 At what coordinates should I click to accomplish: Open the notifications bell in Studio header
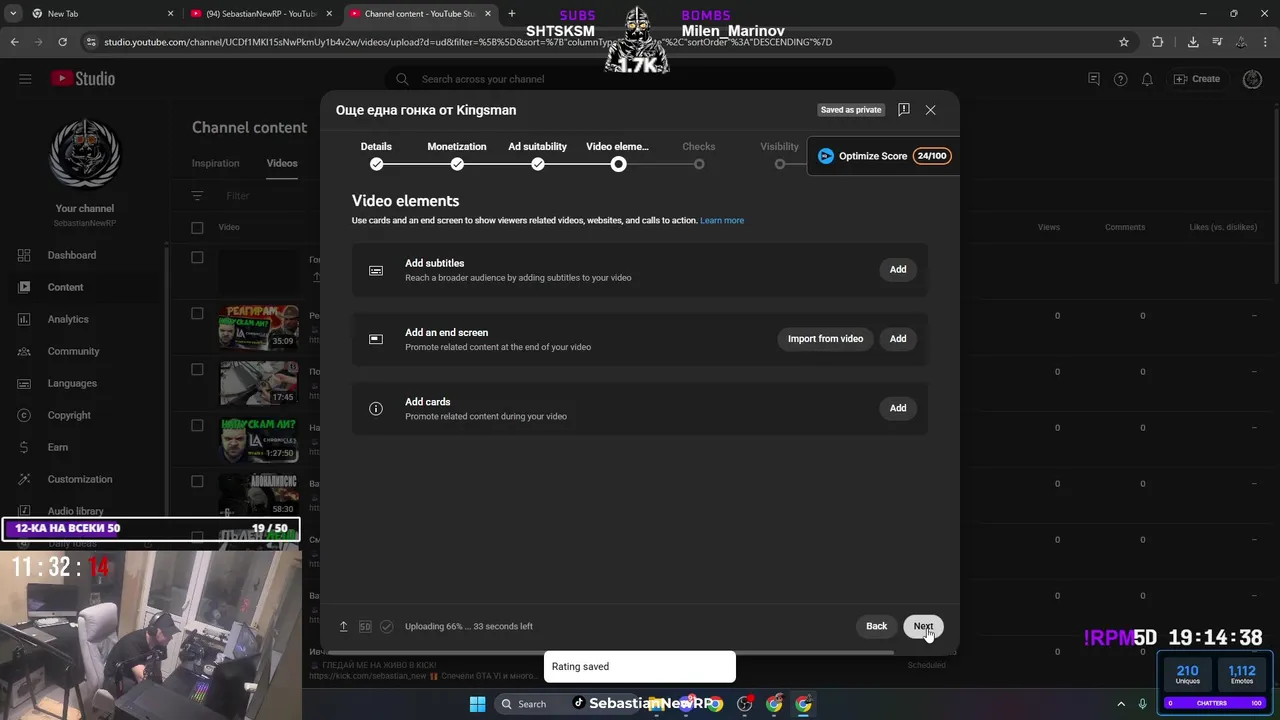click(x=1147, y=79)
